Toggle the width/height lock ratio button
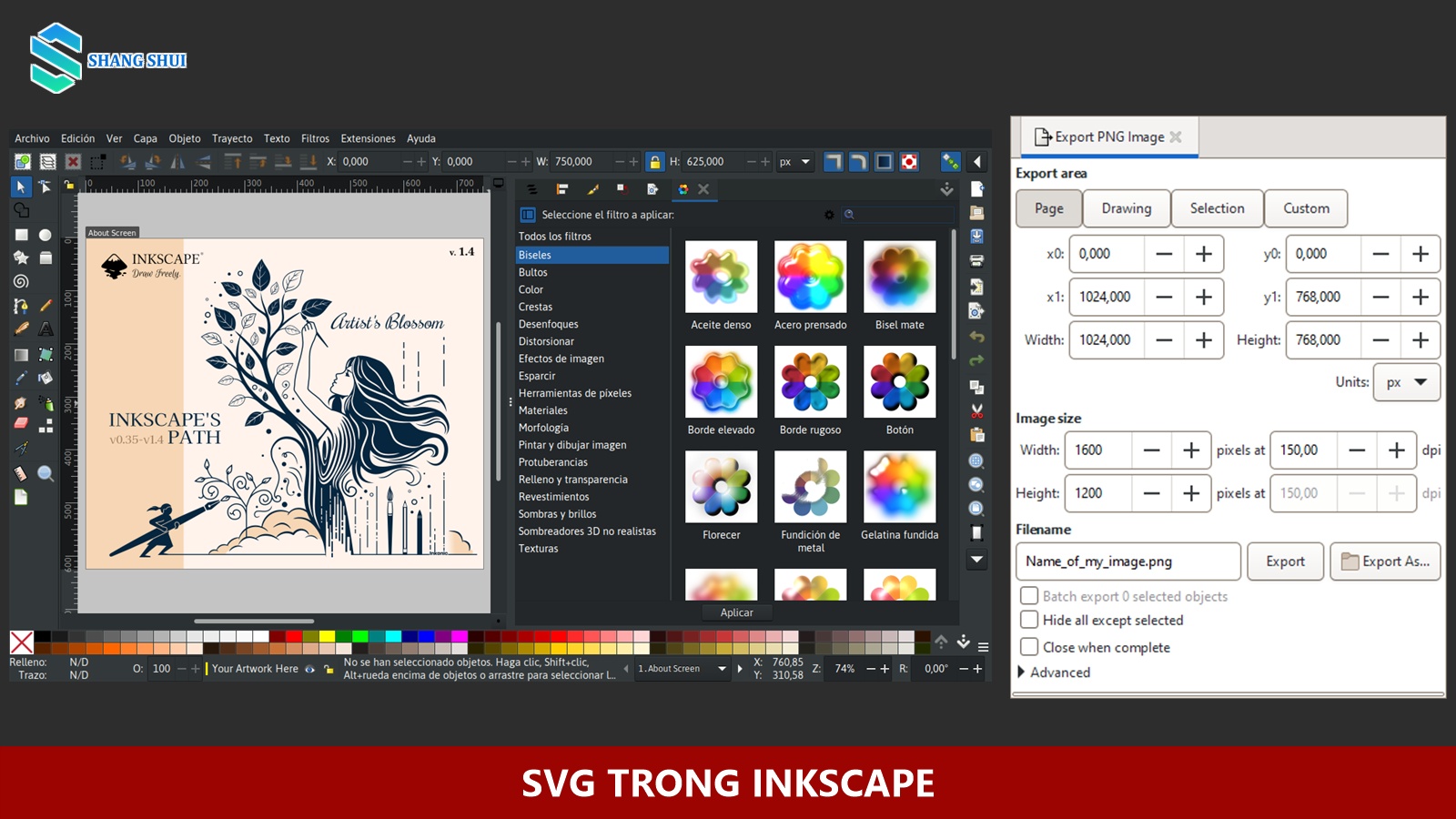 tap(654, 162)
